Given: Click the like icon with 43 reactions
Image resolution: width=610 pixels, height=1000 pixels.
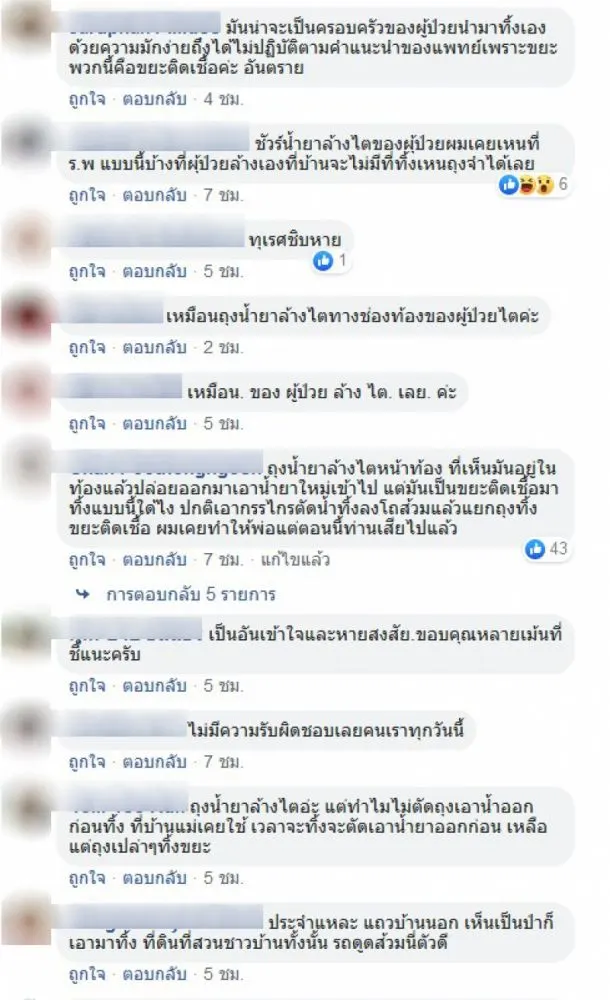Looking at the screenshot, I should (x=535, y=548).
